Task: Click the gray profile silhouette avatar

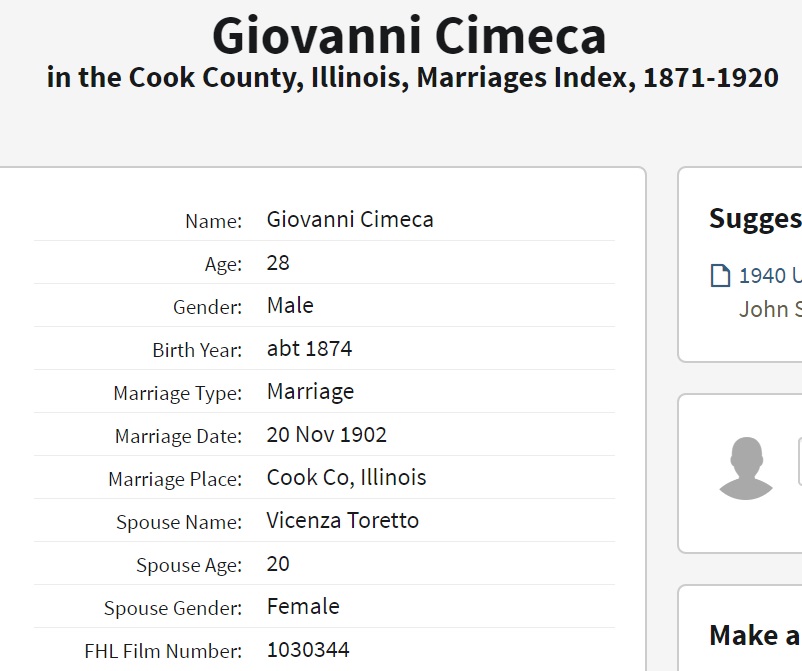Action: 745,468
